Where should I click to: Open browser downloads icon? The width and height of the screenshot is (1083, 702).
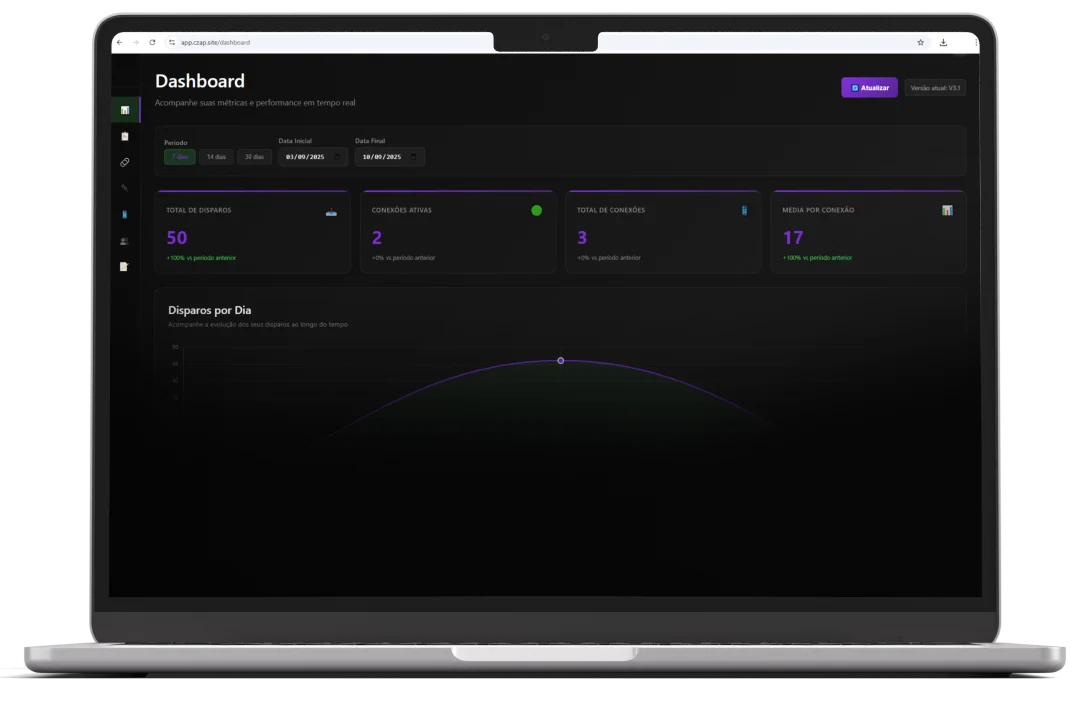(943, 42)
